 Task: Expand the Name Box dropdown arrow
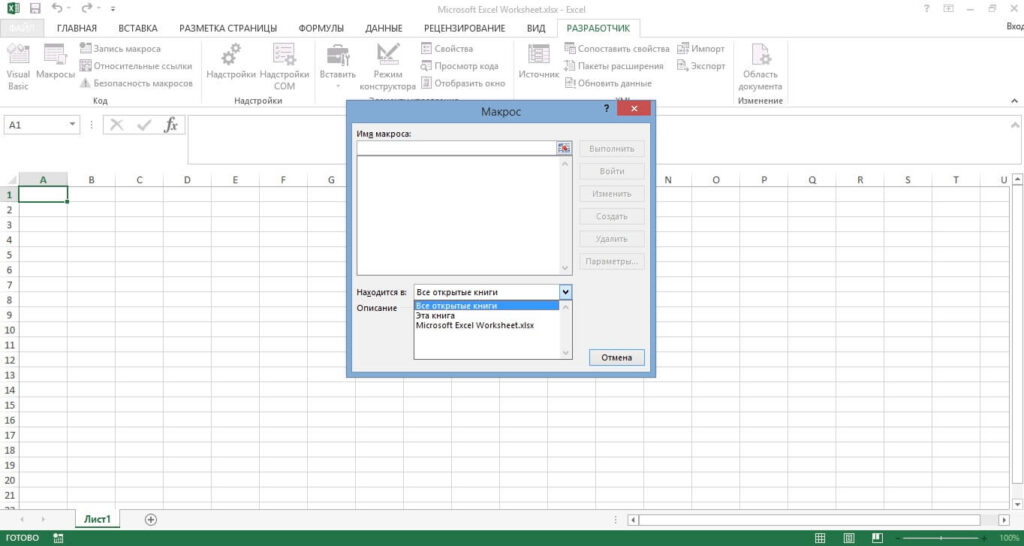(x=73, y=125)
